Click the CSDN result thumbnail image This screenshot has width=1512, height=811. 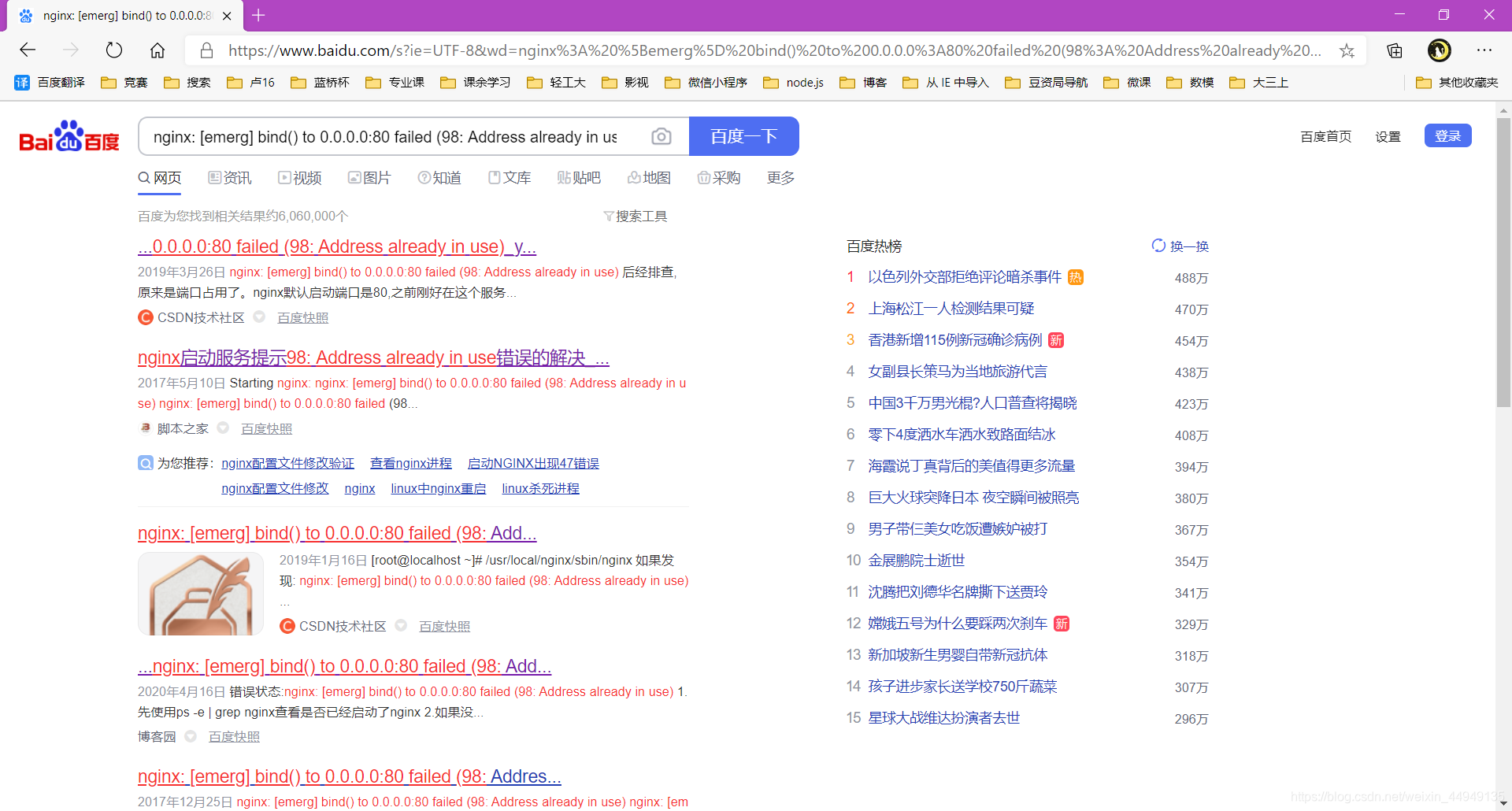[x=201, y=594]
